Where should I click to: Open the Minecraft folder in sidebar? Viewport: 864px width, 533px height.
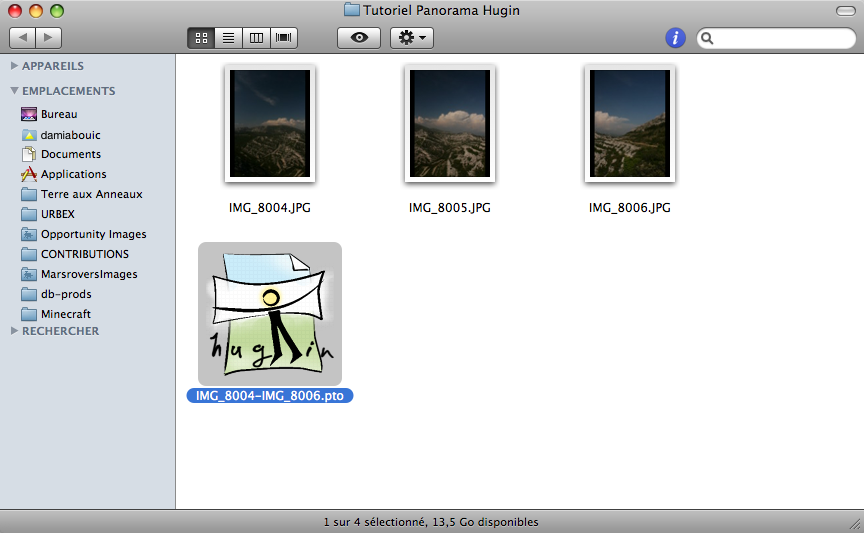[x=65, y=314]
